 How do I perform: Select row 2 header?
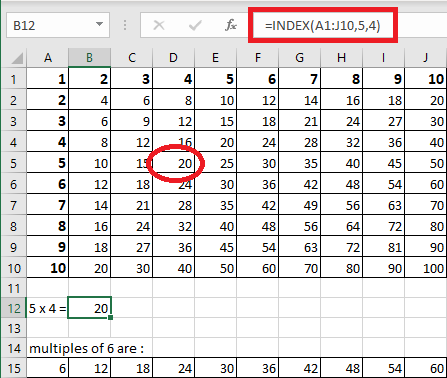[x=14, y=100]
